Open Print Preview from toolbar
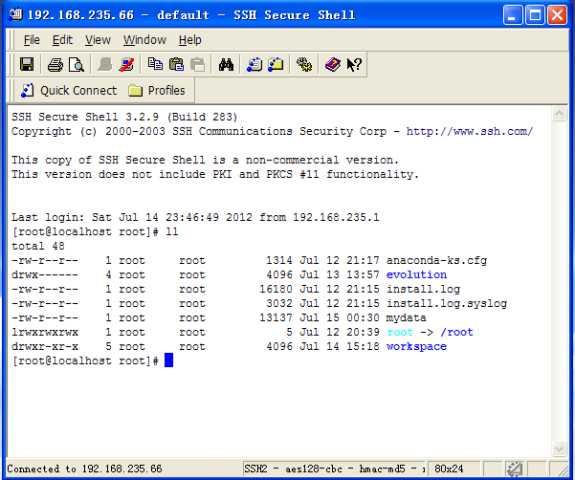This screenshot has height=480, width=575. pyautogui.click(x=77, y=65)
